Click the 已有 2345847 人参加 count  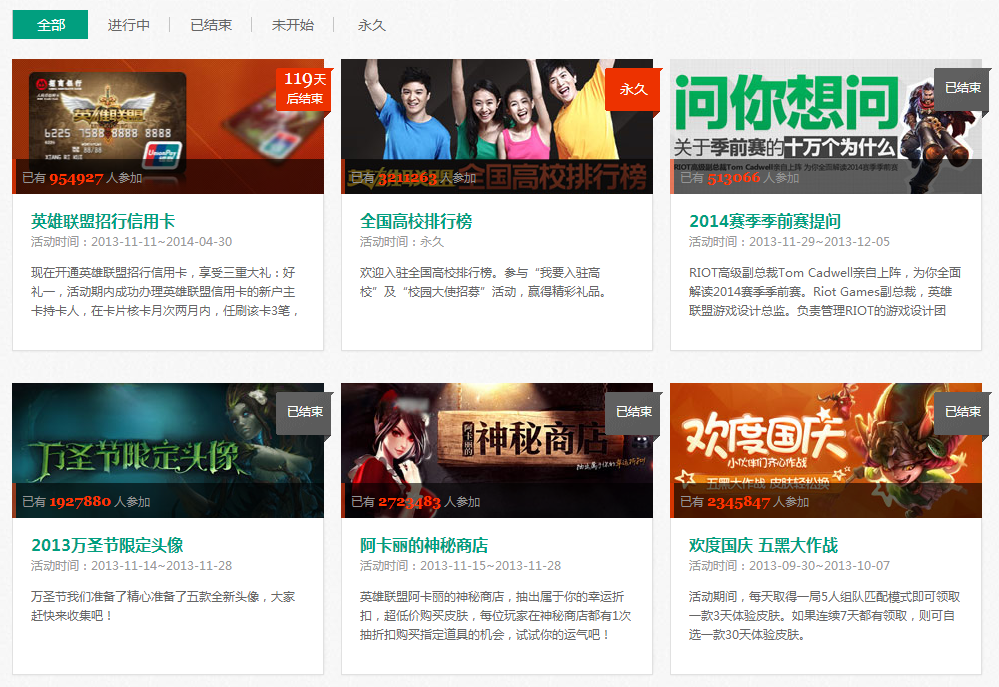click(x=744, y=502)
